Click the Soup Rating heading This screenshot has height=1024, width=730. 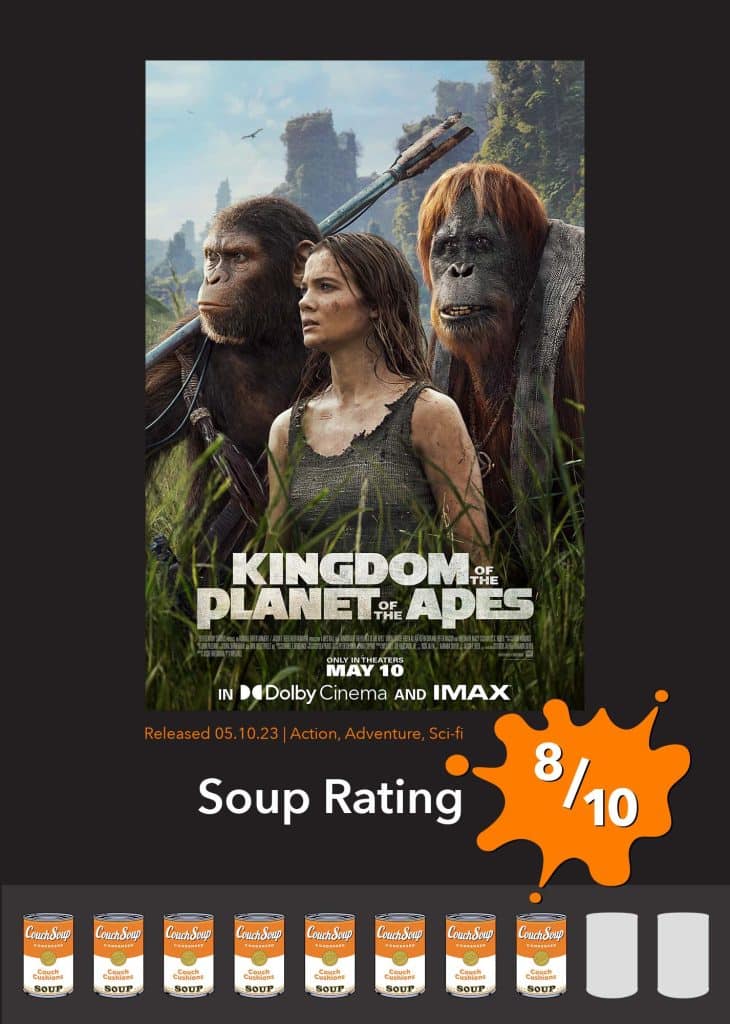pos(330,798)
